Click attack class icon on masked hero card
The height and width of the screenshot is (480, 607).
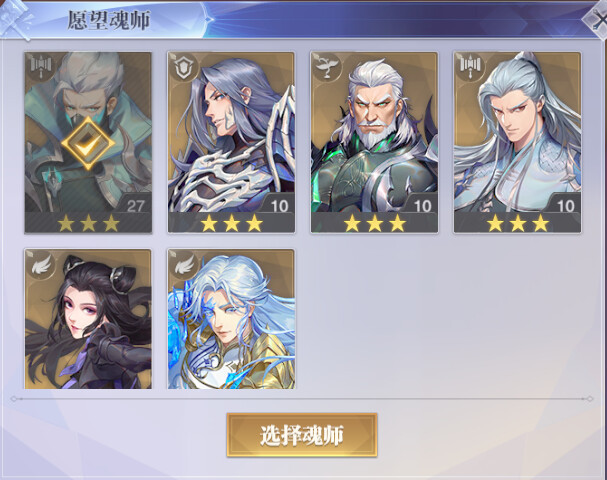pos(40,65)
